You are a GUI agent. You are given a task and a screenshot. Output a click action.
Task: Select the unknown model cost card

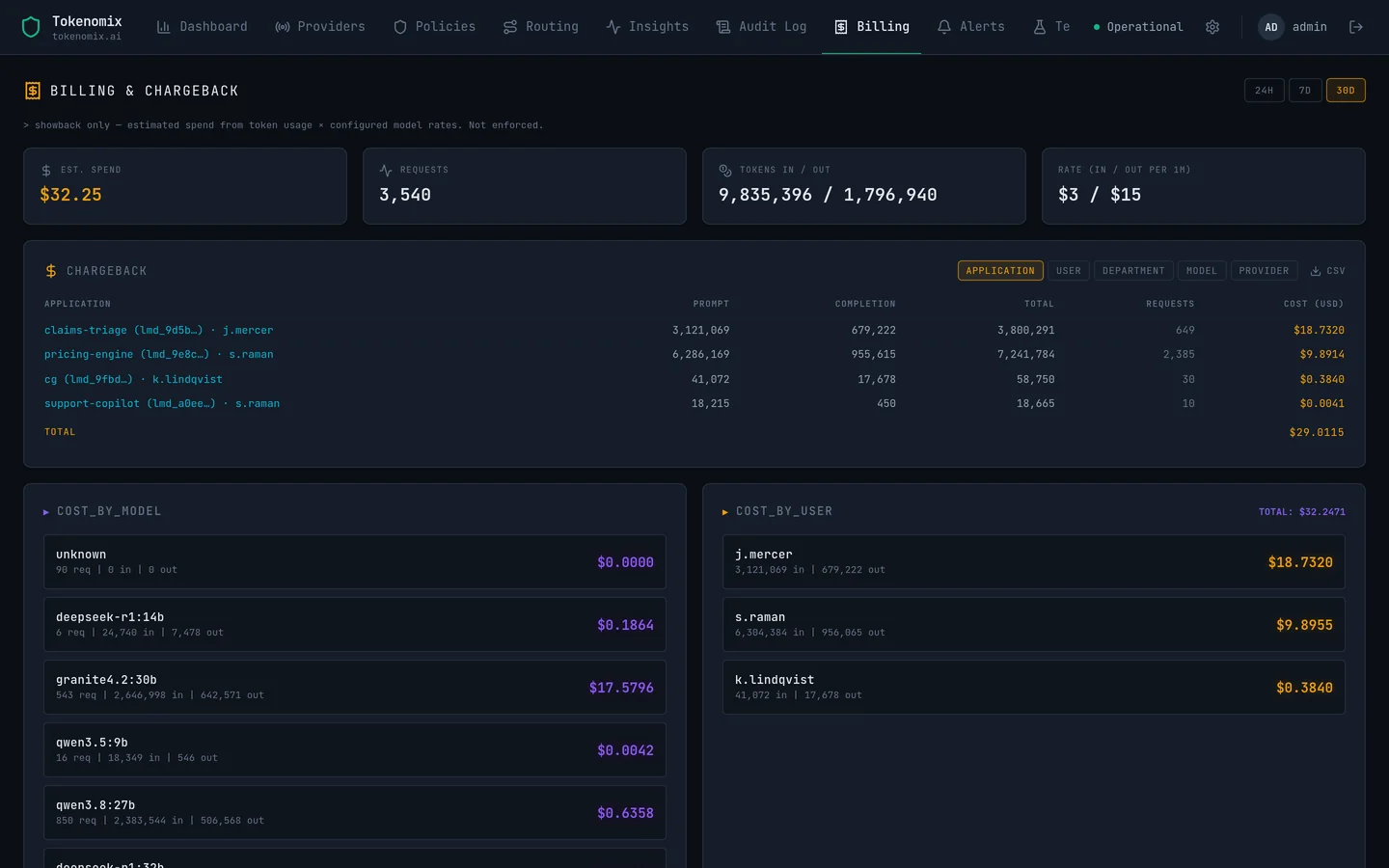click(x=355, y=562)
